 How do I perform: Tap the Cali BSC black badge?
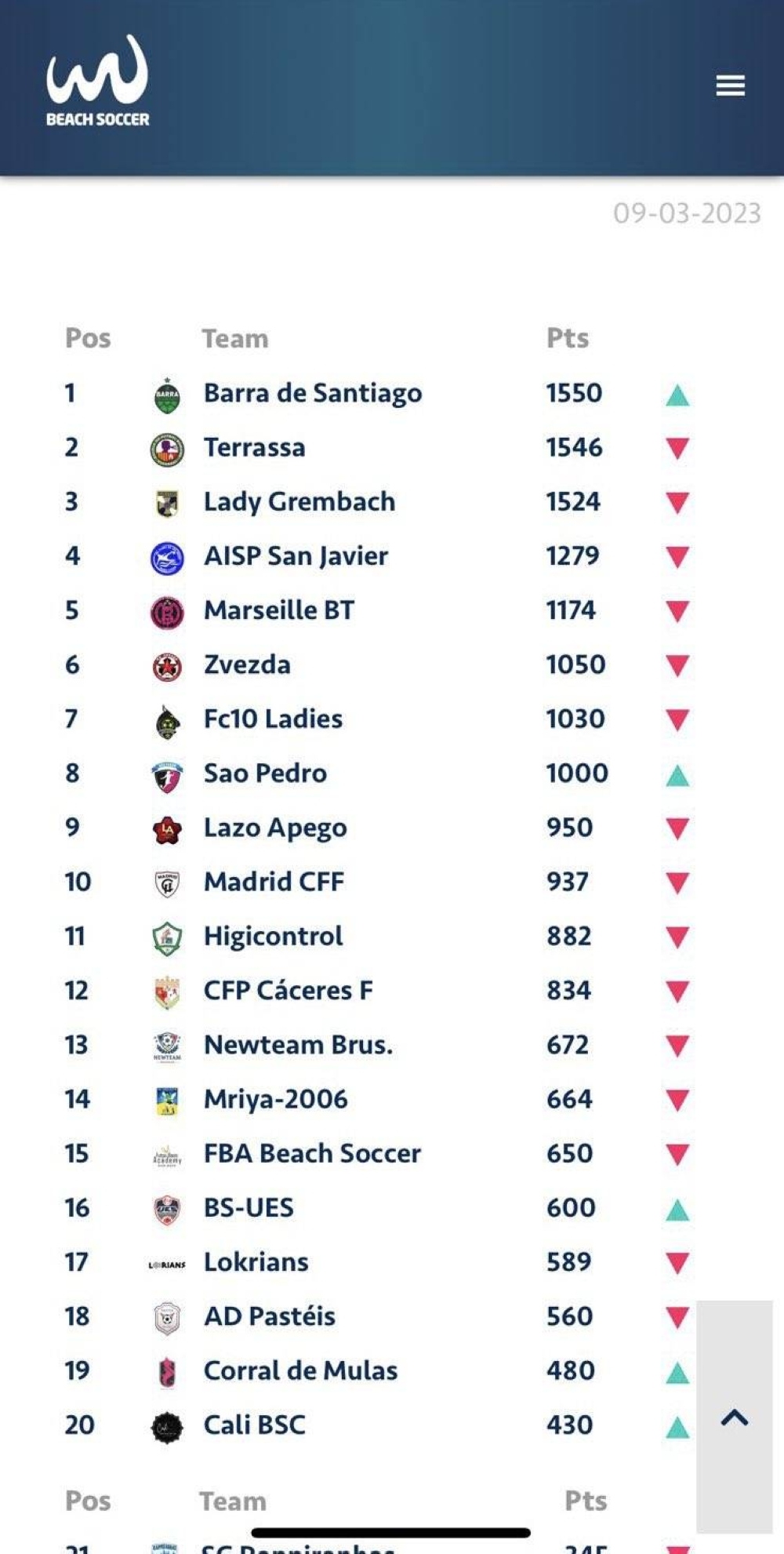pos(167,1427)
